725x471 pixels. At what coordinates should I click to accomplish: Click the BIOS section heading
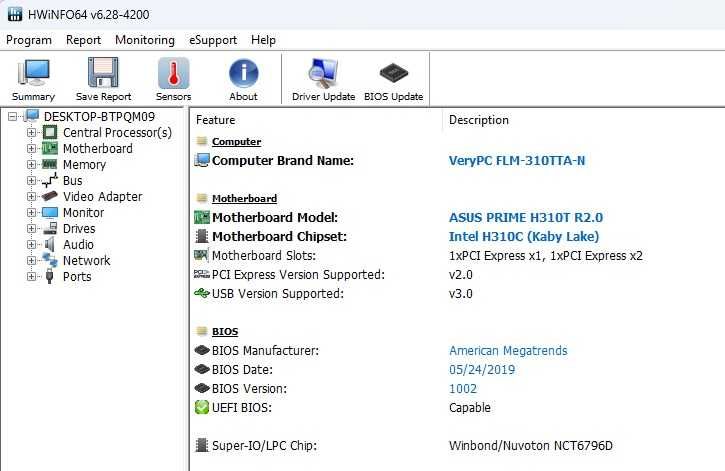click(x=225, y=331)
